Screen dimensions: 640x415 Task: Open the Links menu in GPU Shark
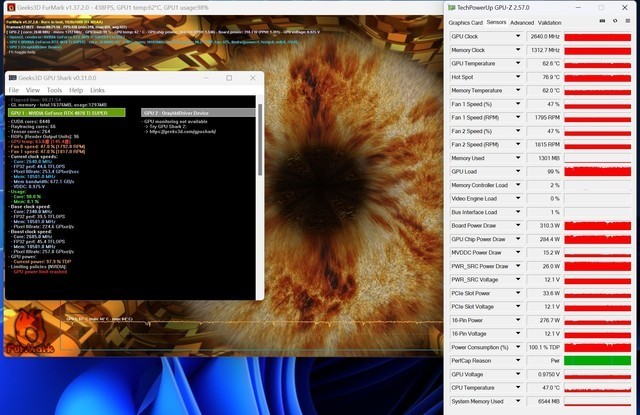click(98, 90)
